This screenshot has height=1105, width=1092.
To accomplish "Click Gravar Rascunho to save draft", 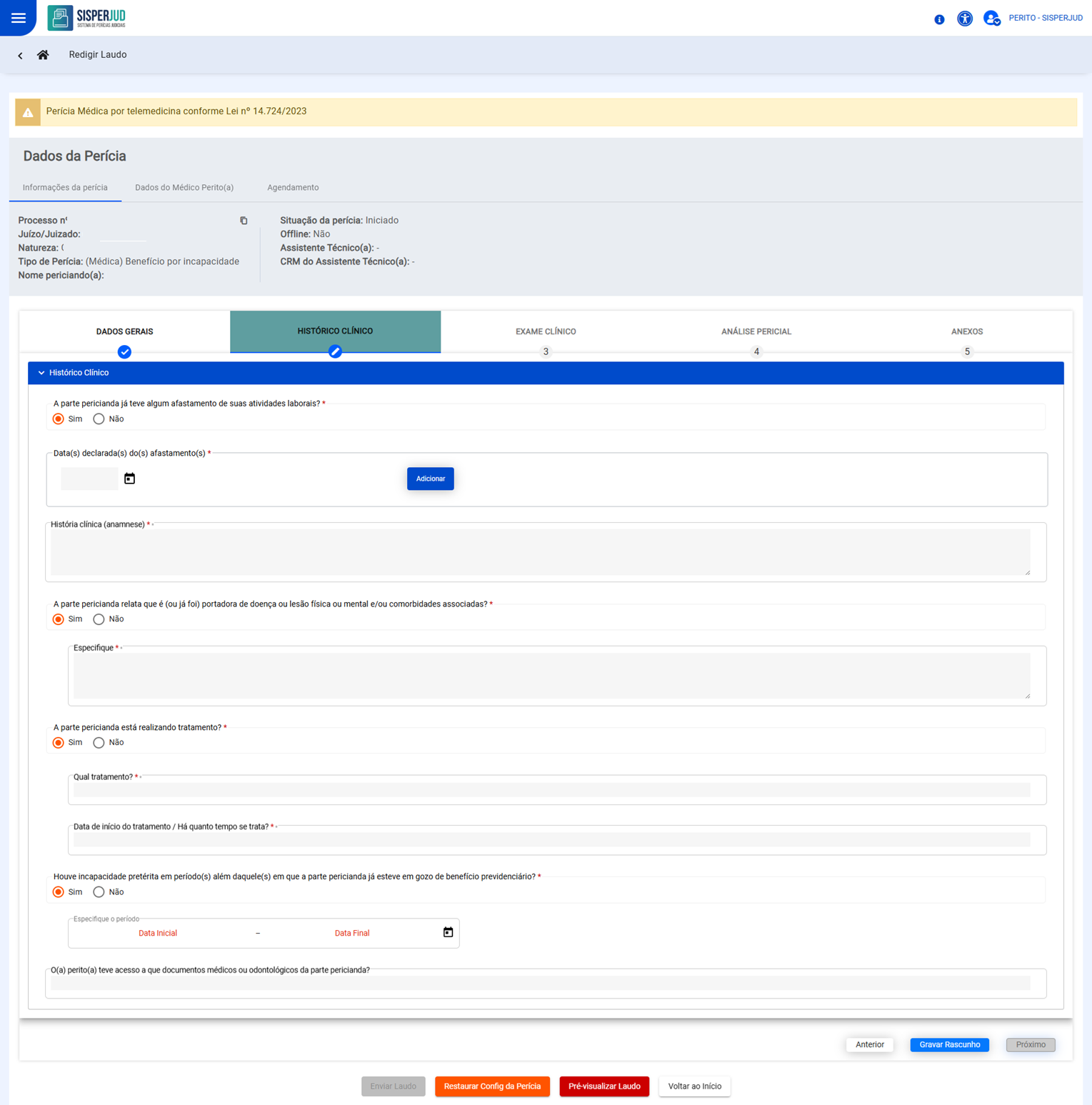I will coord(949,1044).
